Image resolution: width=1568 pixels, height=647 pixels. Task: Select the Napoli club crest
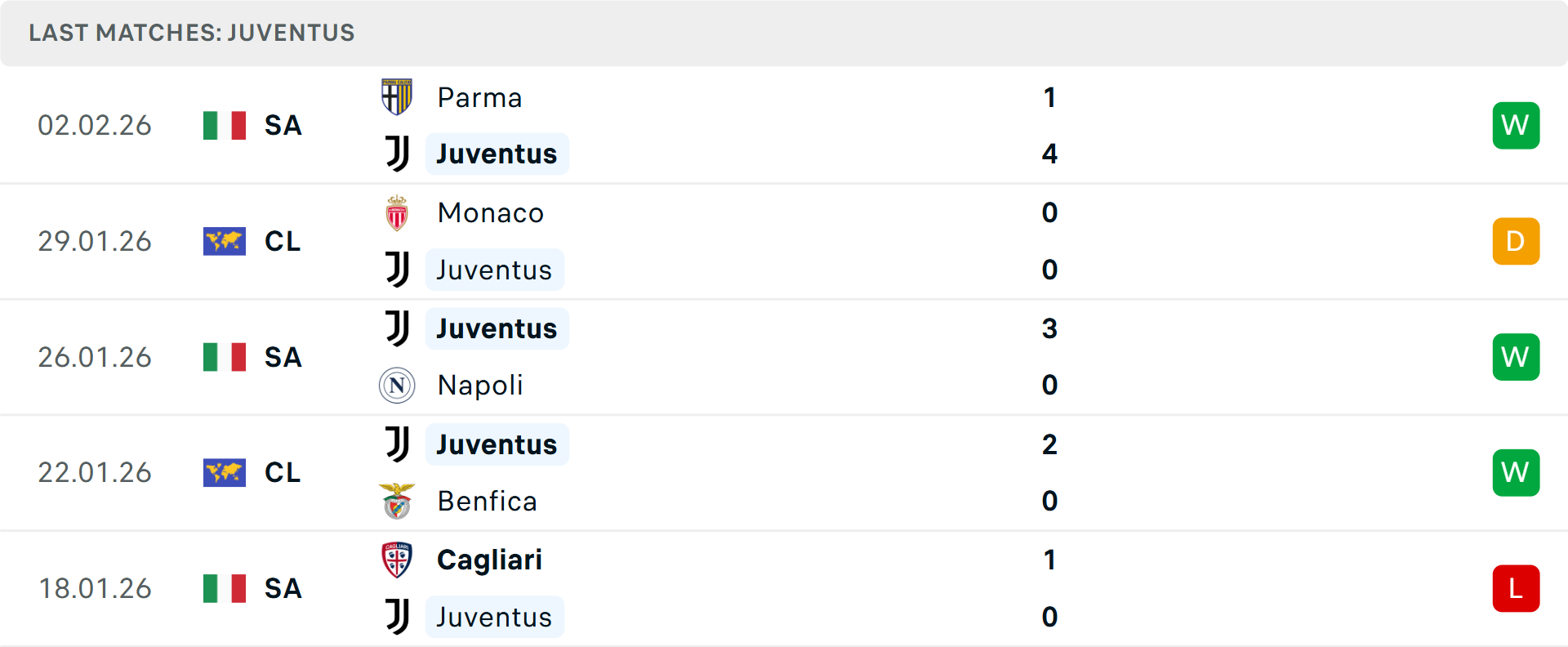coord(397,385)
